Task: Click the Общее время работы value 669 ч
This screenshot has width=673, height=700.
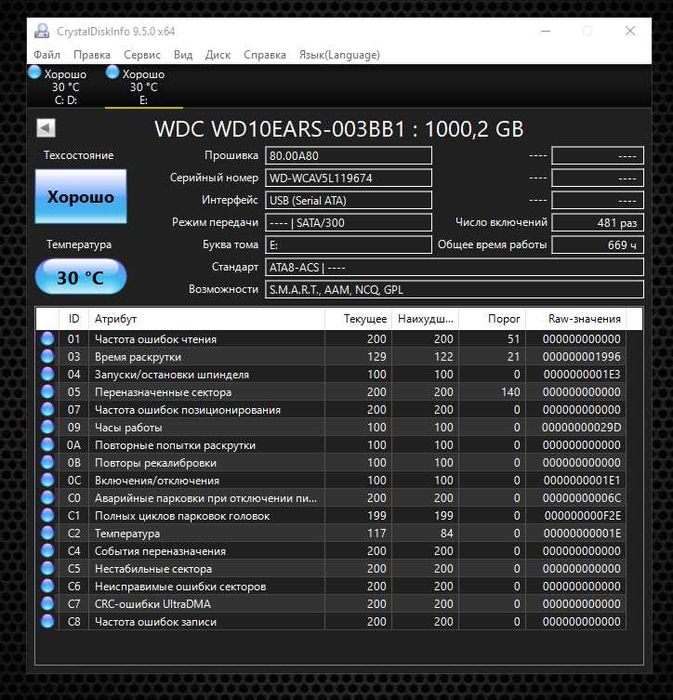Action: pos(598,245)
